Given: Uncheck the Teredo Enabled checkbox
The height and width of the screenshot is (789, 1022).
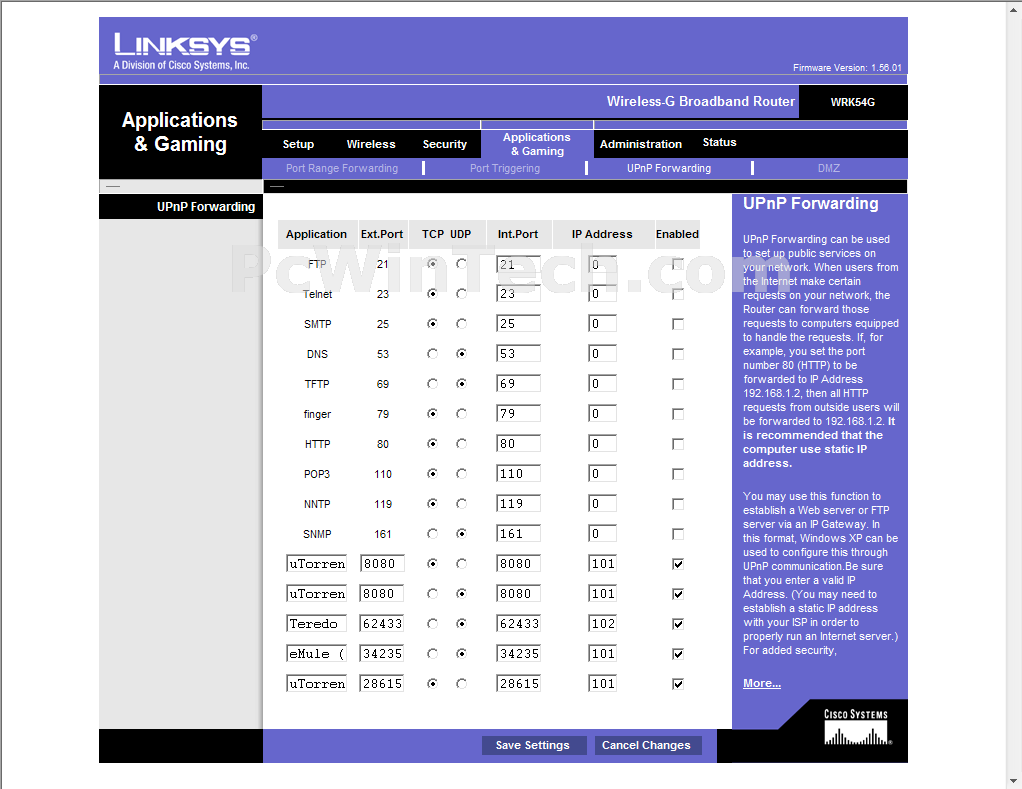Looking at the screenshot, I should click(678, 624).
